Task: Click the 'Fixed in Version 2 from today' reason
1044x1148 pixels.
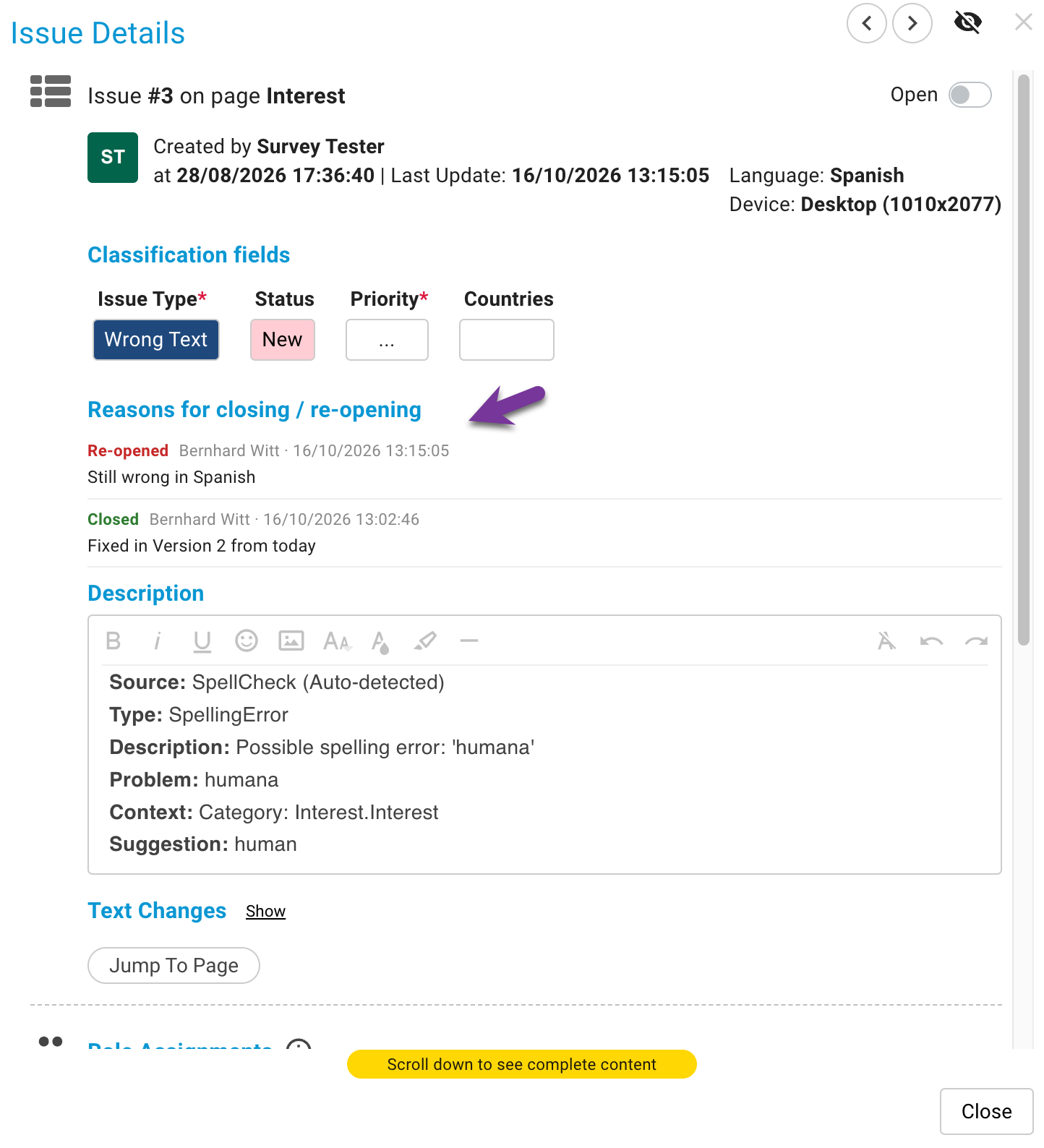Action: tap(202, 547)
